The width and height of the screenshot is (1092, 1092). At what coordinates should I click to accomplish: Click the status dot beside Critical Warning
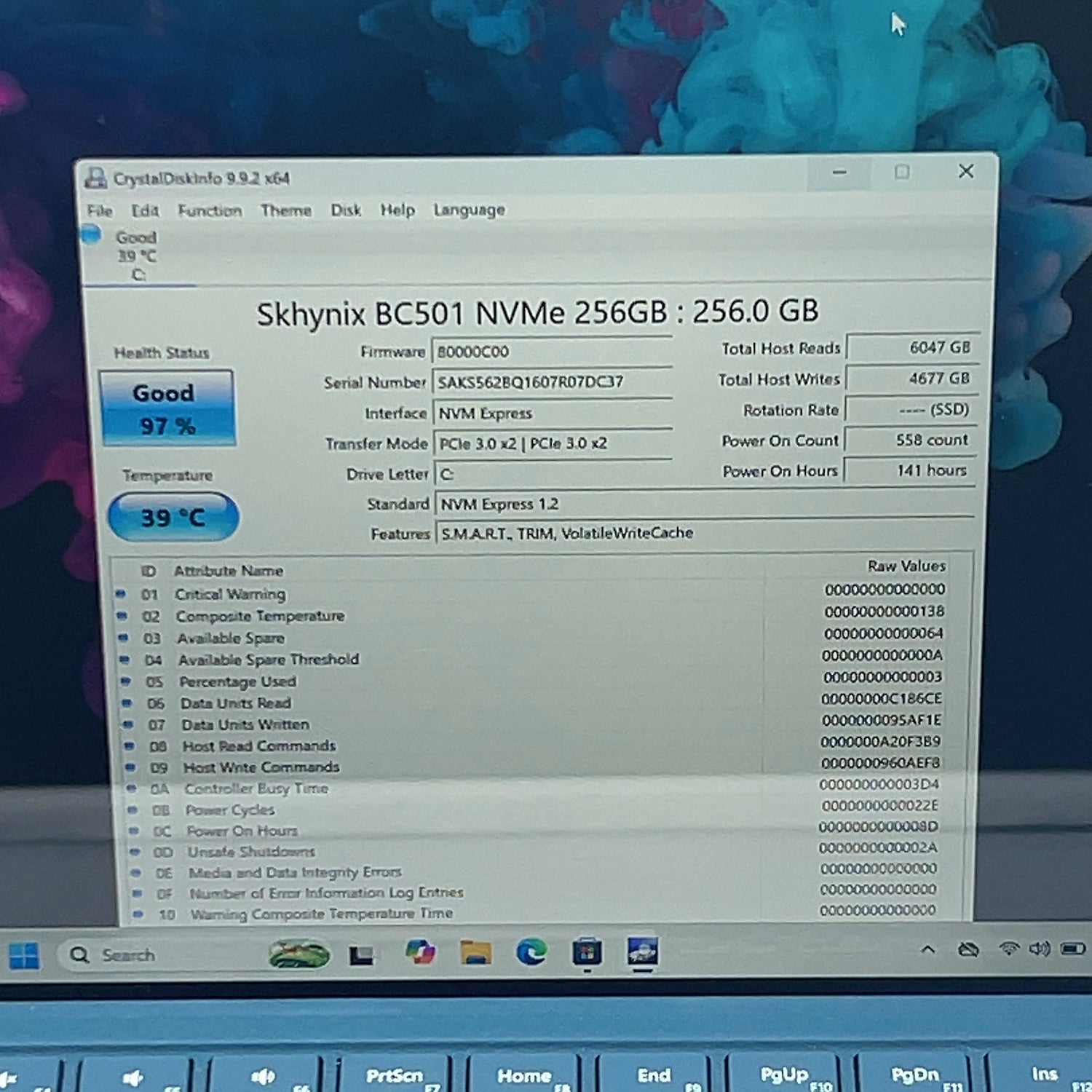click(121, 594)
